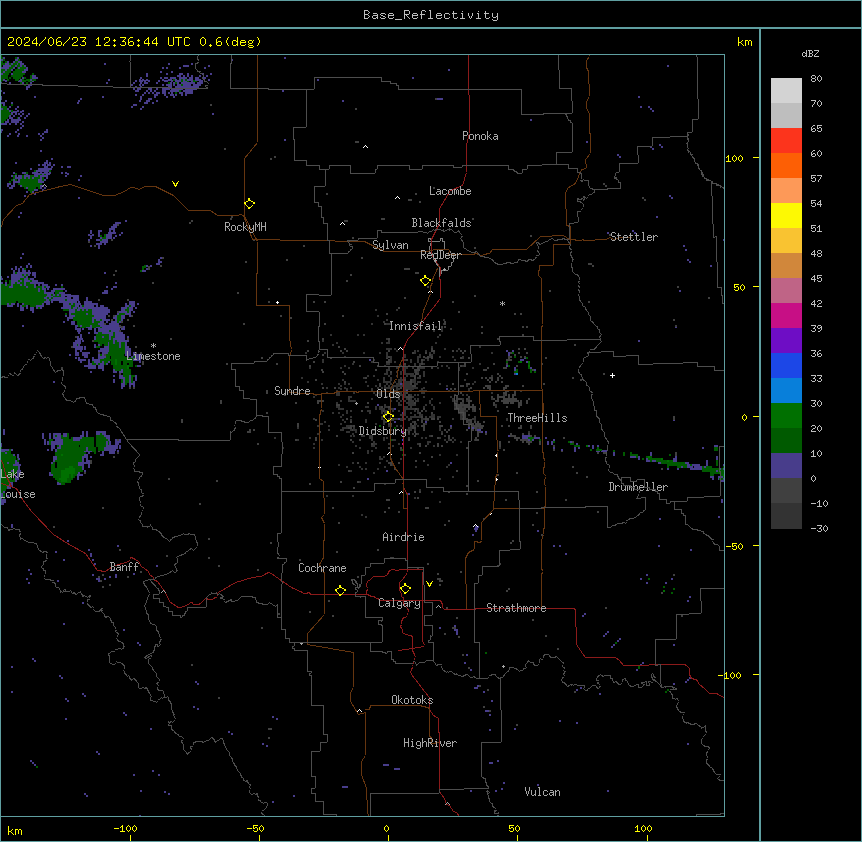Click the Didsbury town label
Viewport: 862px width, 842px height.
tap(382, 431)
